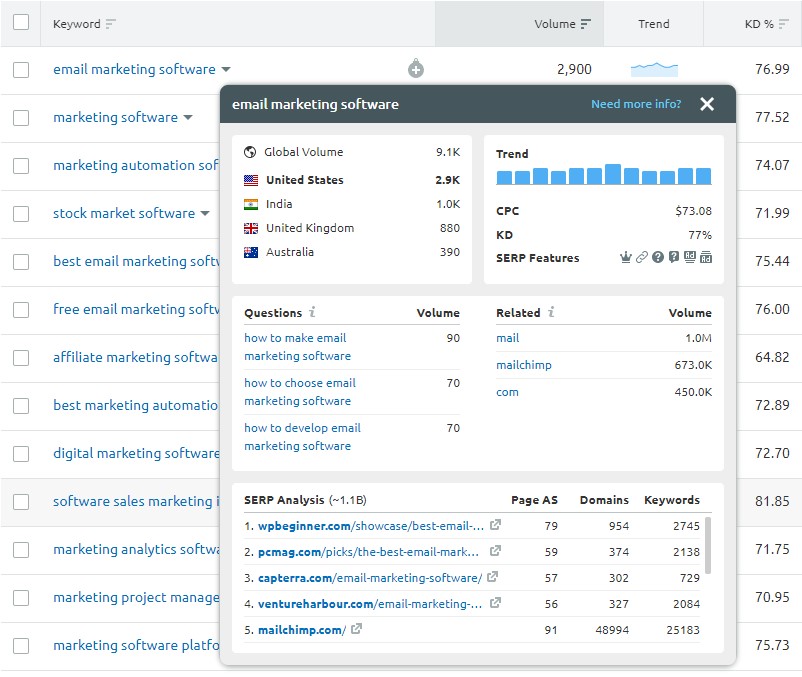Open wpbeginner.com result via external link icon
Screen dimensions: 802x677
pyautogui.click(x=495, y=525)
